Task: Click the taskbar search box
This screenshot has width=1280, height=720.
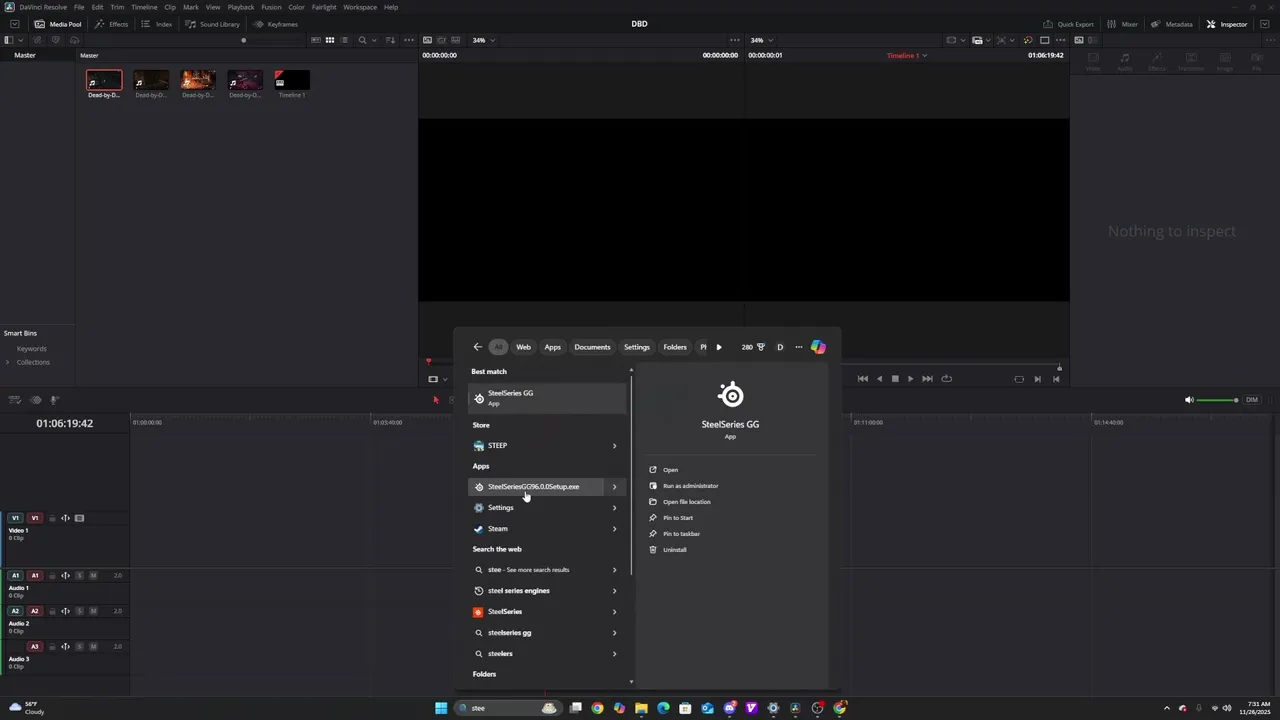Action: (510, 708)
